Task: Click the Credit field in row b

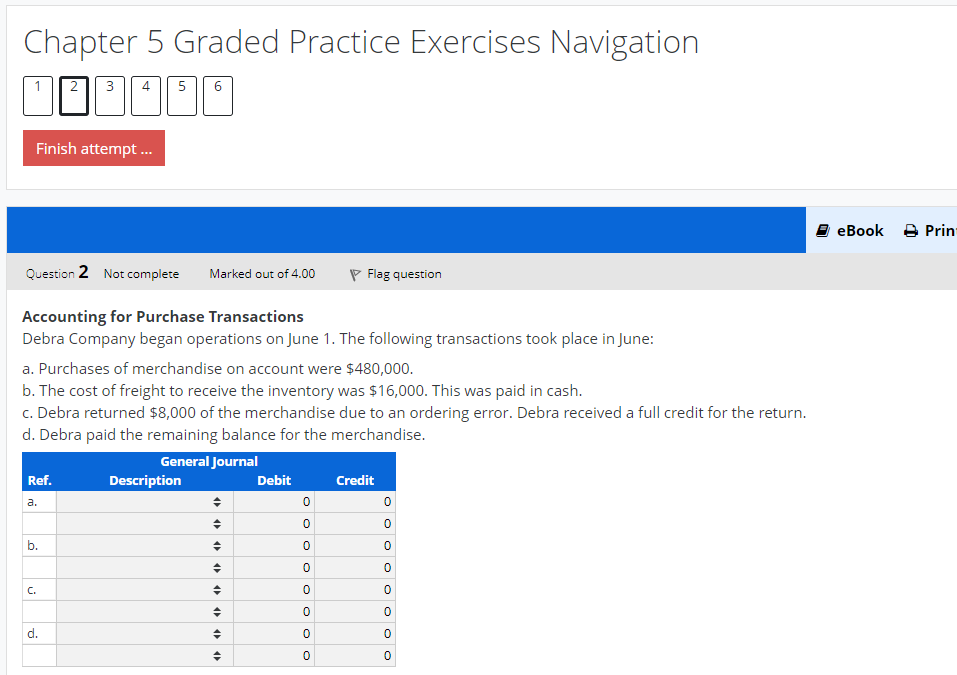Action: tap(355, 545)
